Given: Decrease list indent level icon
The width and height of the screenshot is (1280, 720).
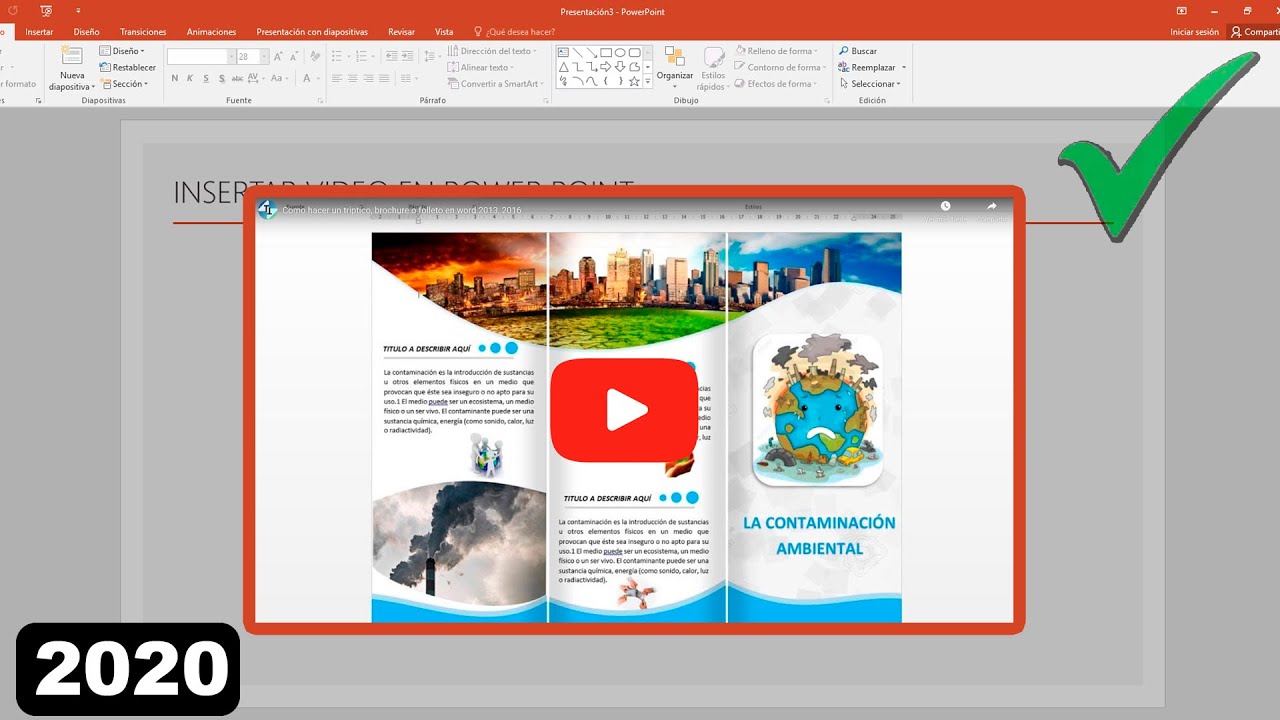Looking at the screenshot, I should pos(392,56).
